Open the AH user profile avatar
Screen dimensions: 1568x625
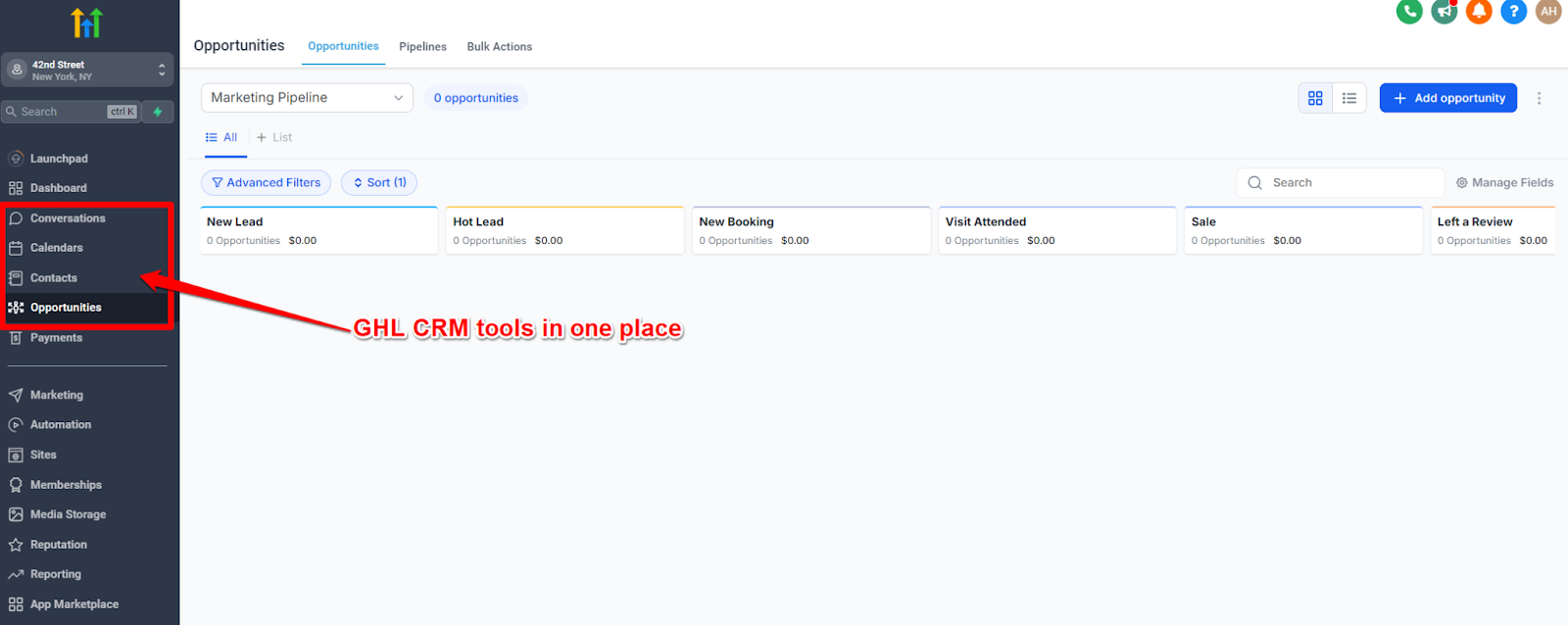tap(1548, 12)
